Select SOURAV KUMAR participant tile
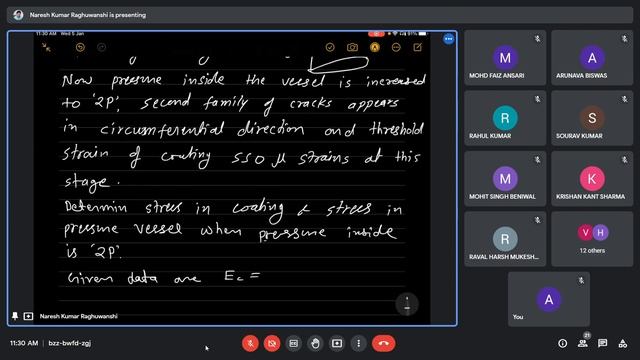Image resolution: width=640 pixels, height=360 pixels. [x=592, y=118]
